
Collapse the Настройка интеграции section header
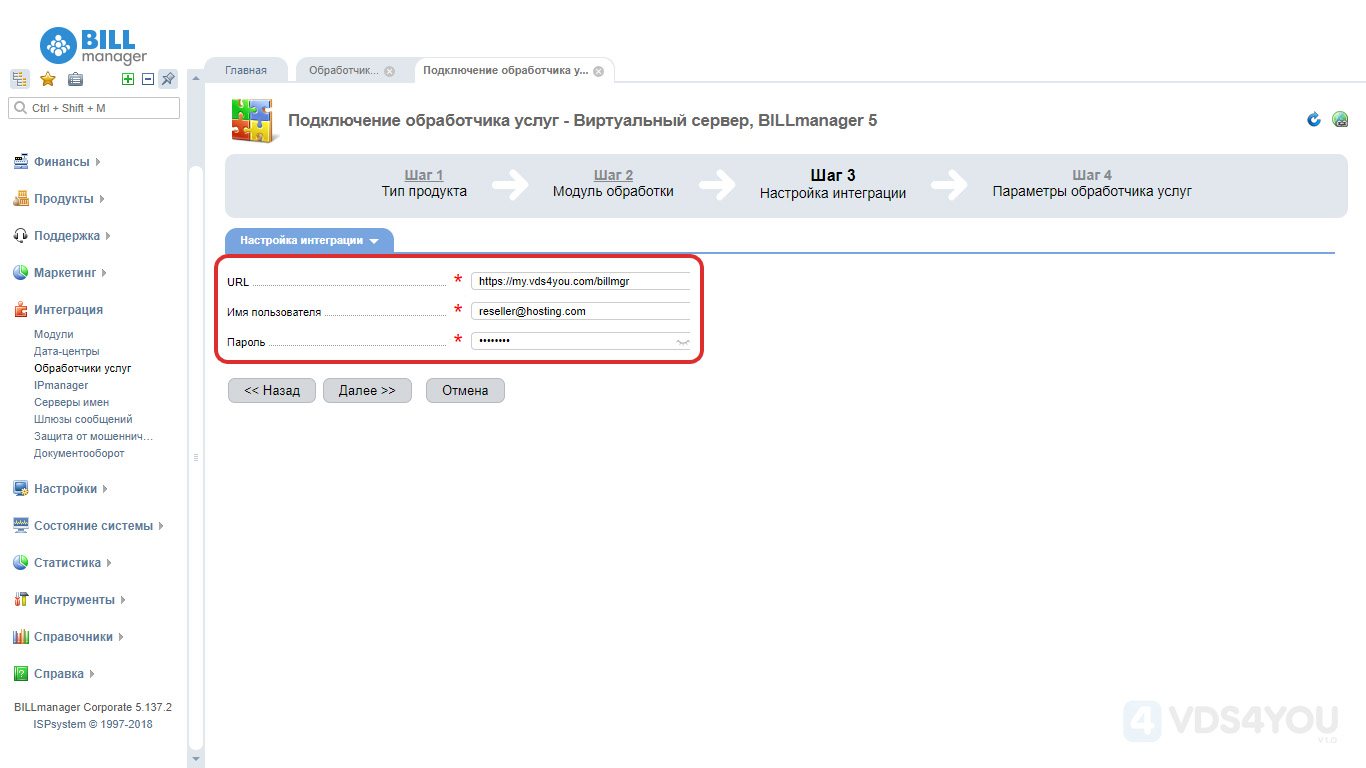tap(309, 241)
